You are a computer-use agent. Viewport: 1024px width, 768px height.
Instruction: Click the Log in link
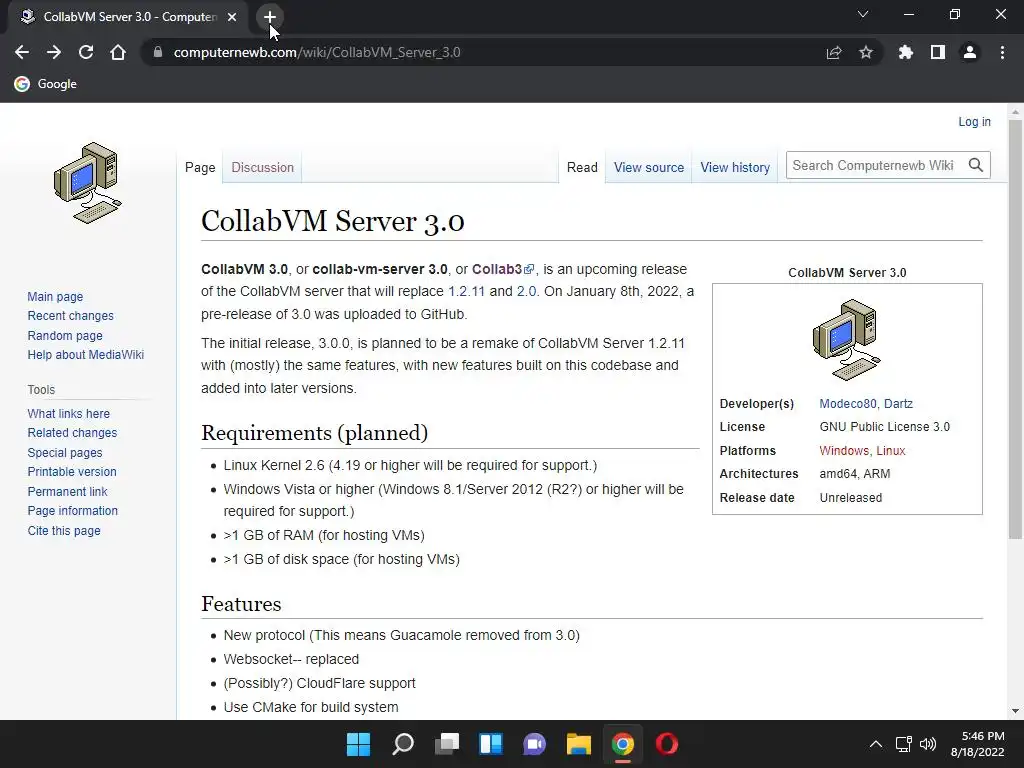coord(974,121)
